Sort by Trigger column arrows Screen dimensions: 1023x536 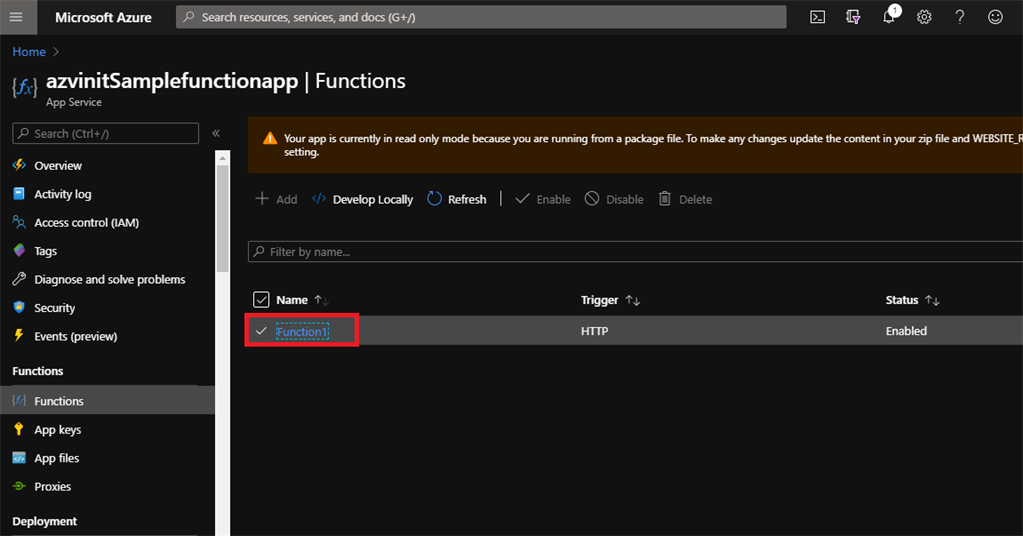(632, 300)
